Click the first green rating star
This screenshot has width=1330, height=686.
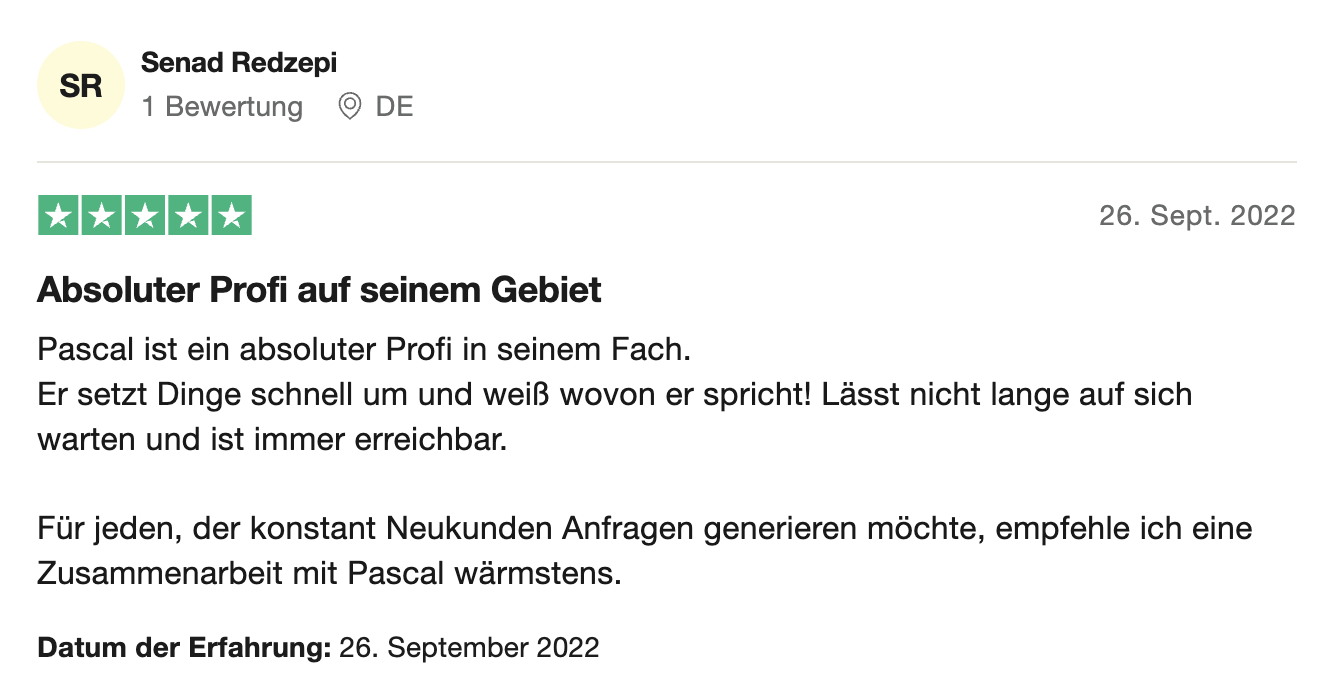[58, 216]
